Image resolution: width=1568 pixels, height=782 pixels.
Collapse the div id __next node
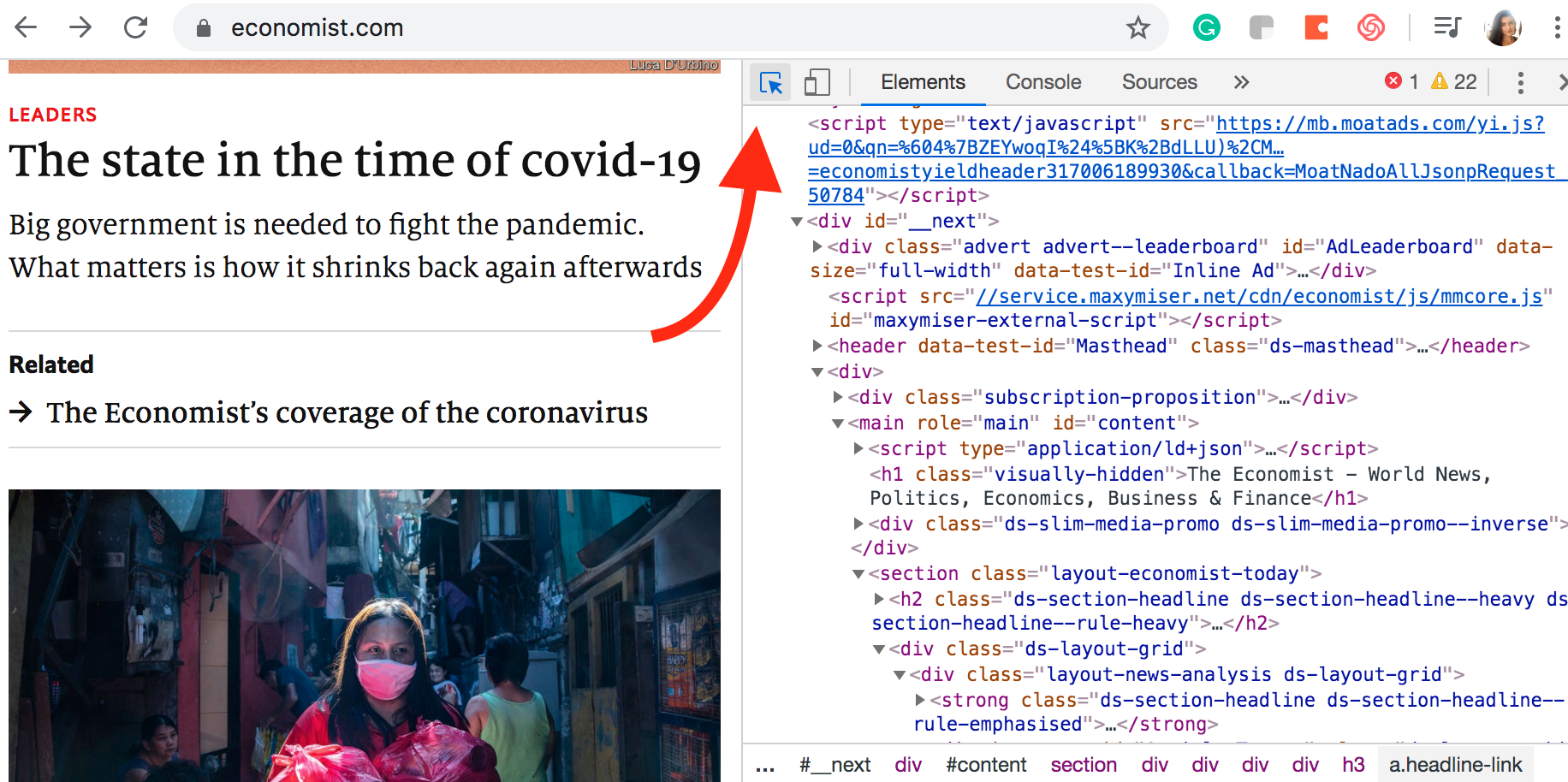click(797, 222)
